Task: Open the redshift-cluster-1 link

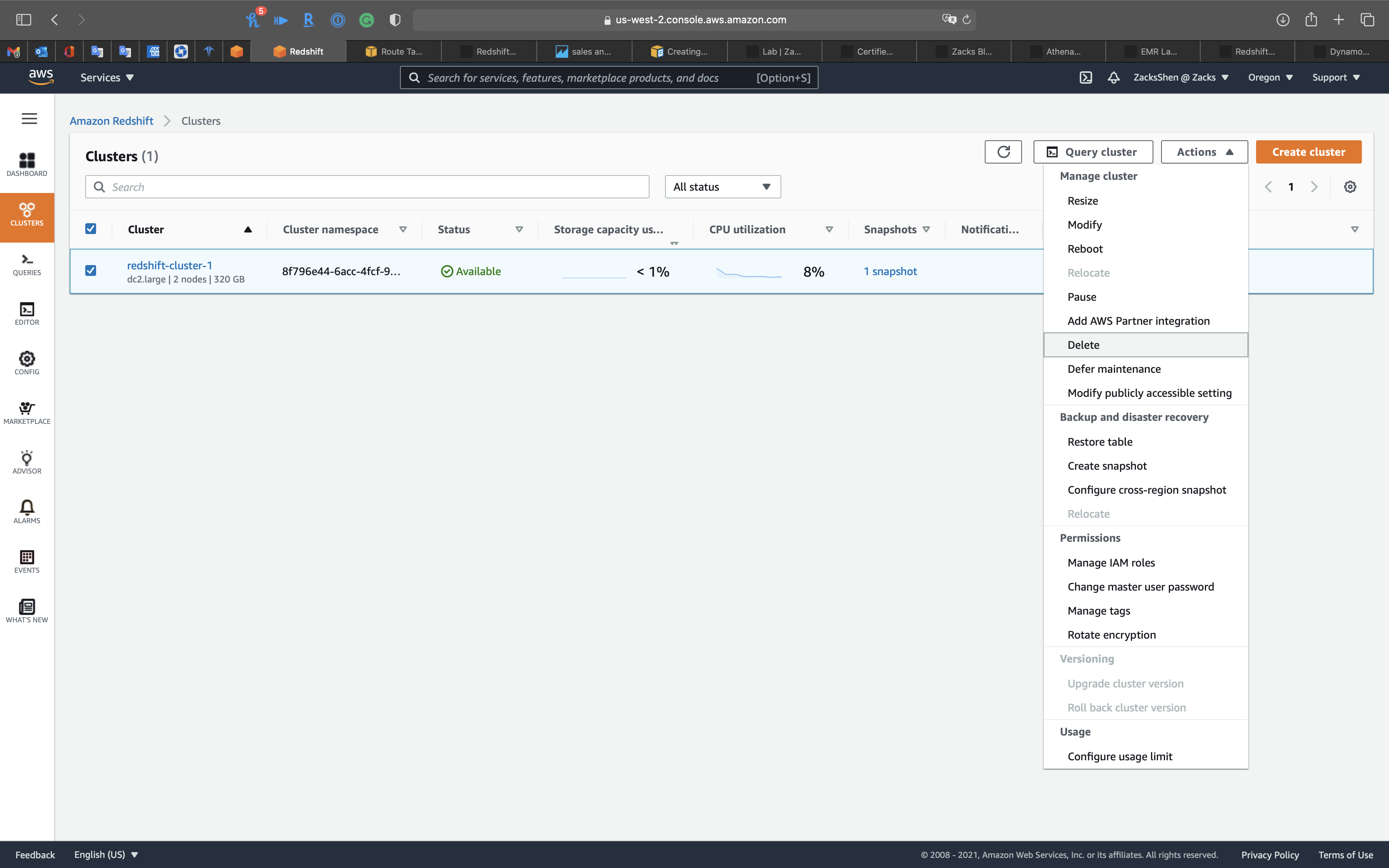Action: 169,265
